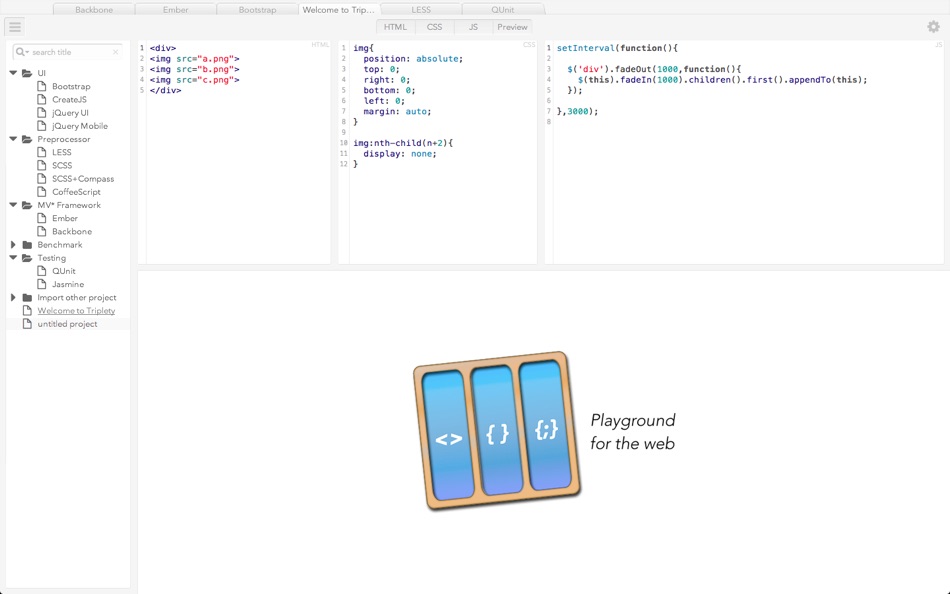Expand the Import other project folder
This screenshot has height=594, width=950.
pos(13,298)
